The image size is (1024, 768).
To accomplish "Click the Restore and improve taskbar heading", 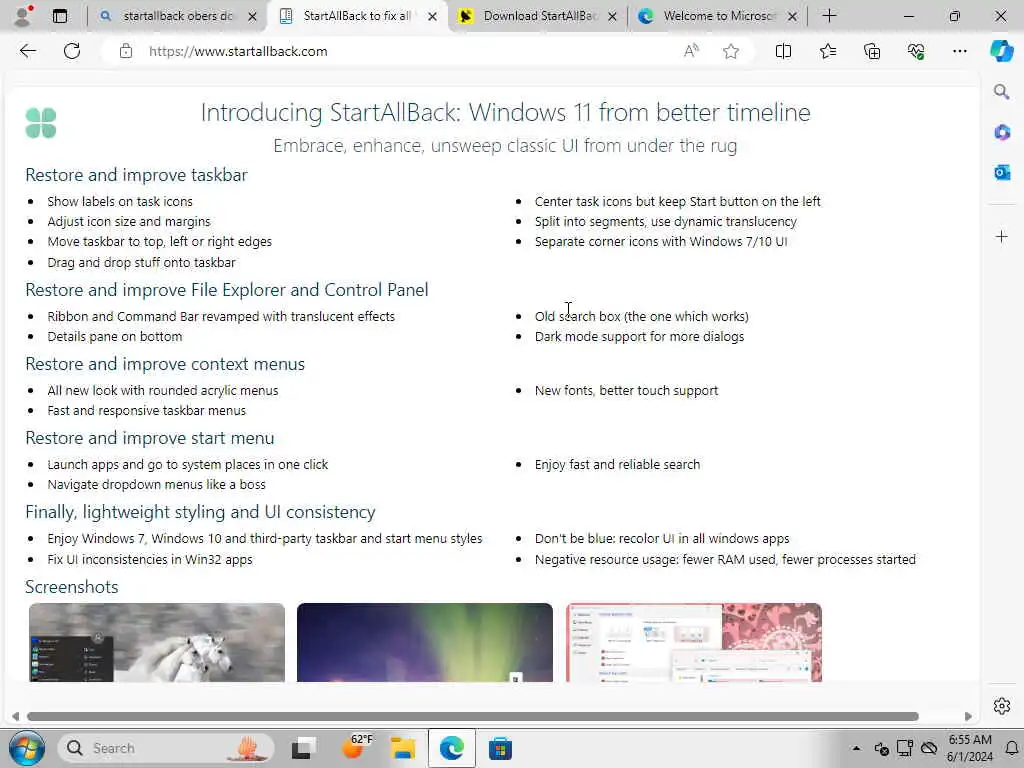I will 136,175.
